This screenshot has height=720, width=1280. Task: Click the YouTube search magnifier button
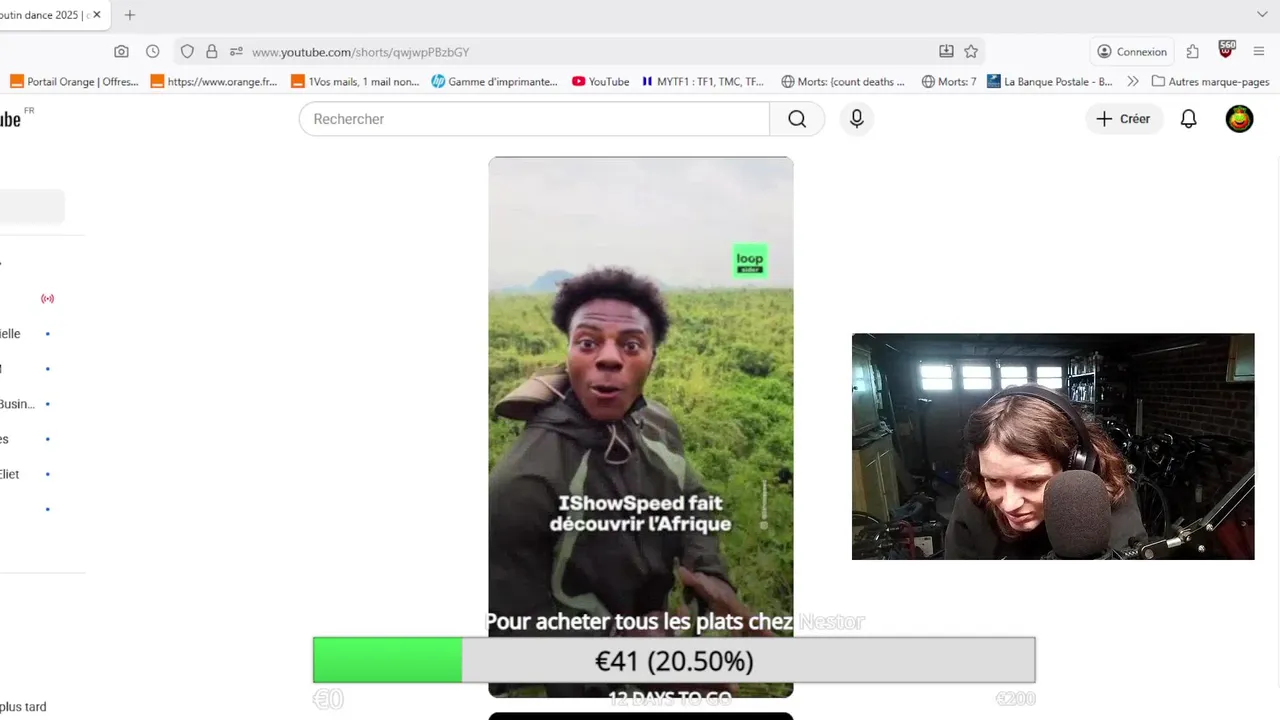click(x=797, y=119)
